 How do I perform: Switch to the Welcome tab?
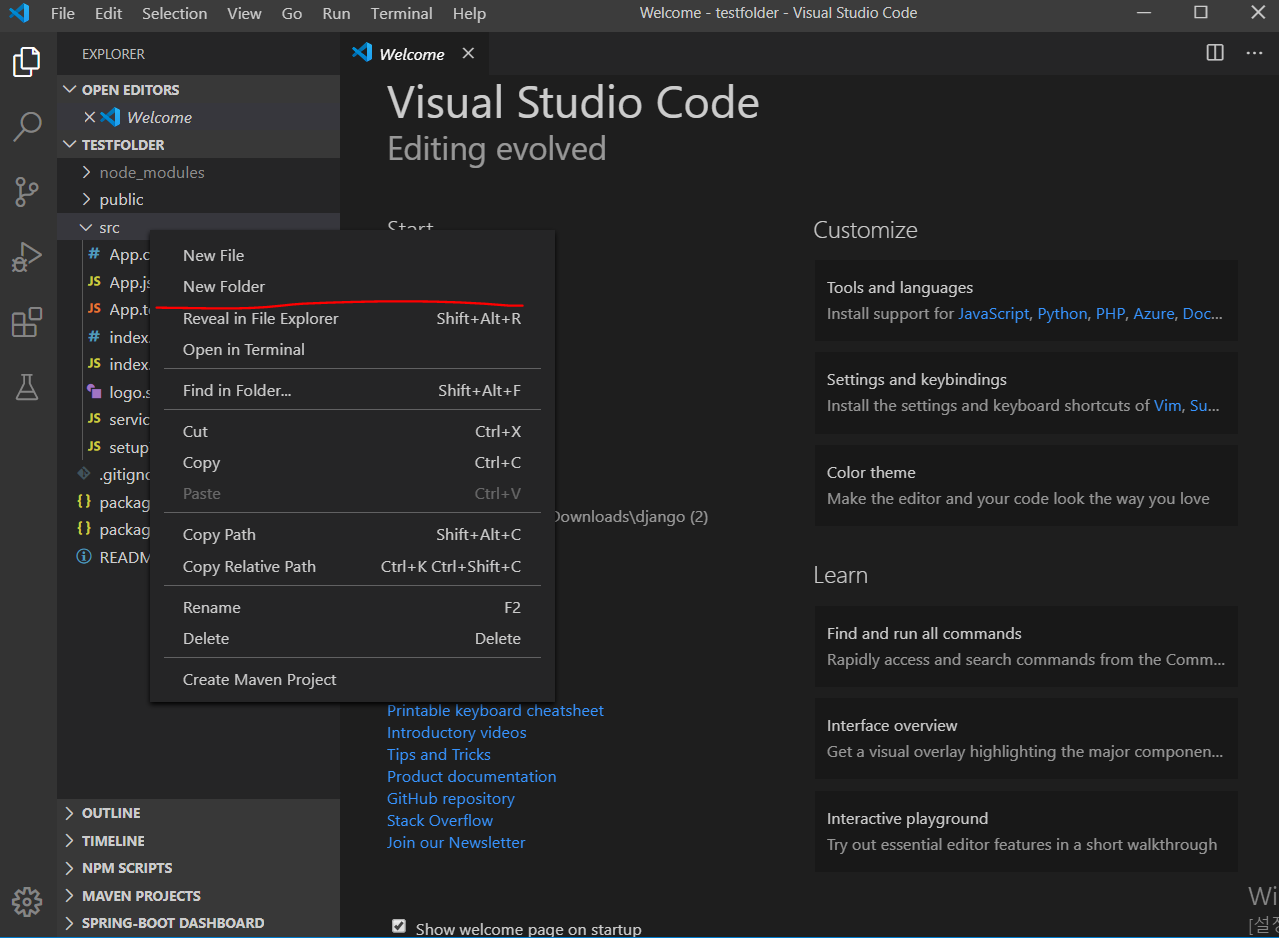click(x=412, y=54)
